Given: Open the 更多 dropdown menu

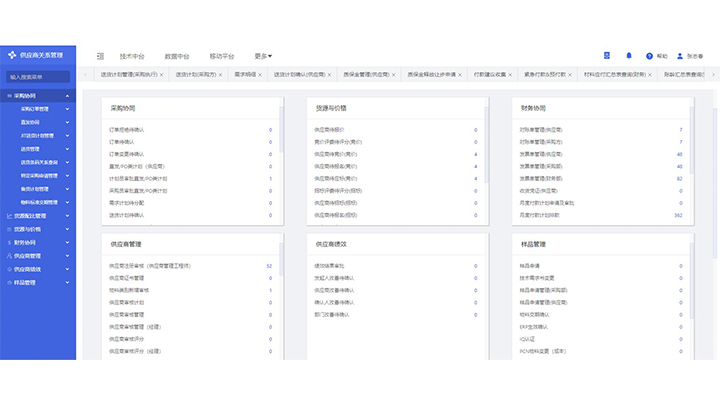Looking at the screenshot, I should coord(263,56).
